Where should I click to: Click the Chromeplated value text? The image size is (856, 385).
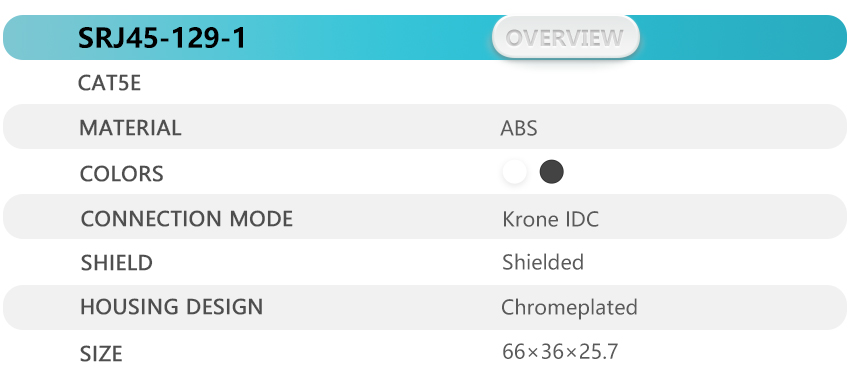pos(569,307)
